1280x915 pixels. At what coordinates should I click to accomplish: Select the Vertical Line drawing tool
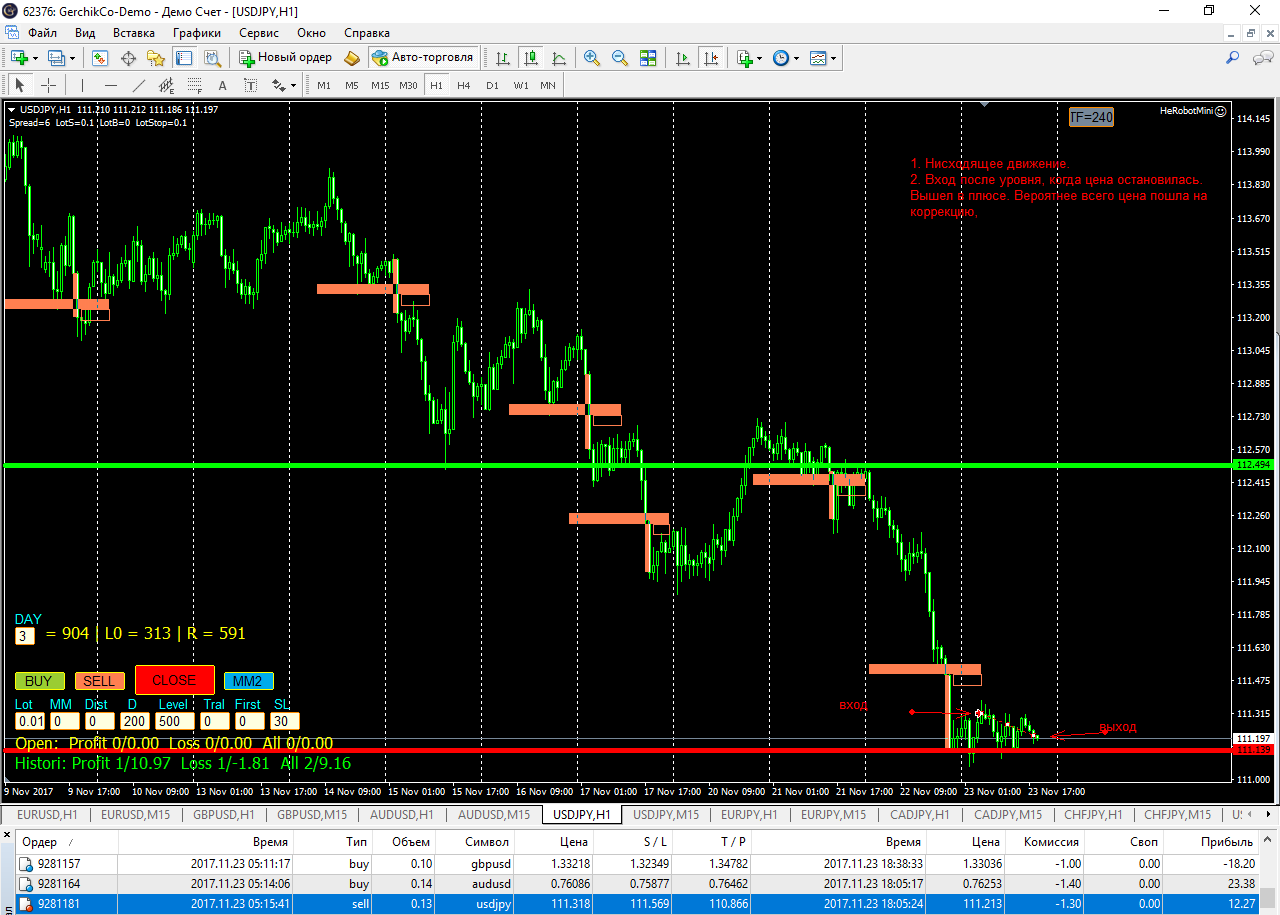83,85
